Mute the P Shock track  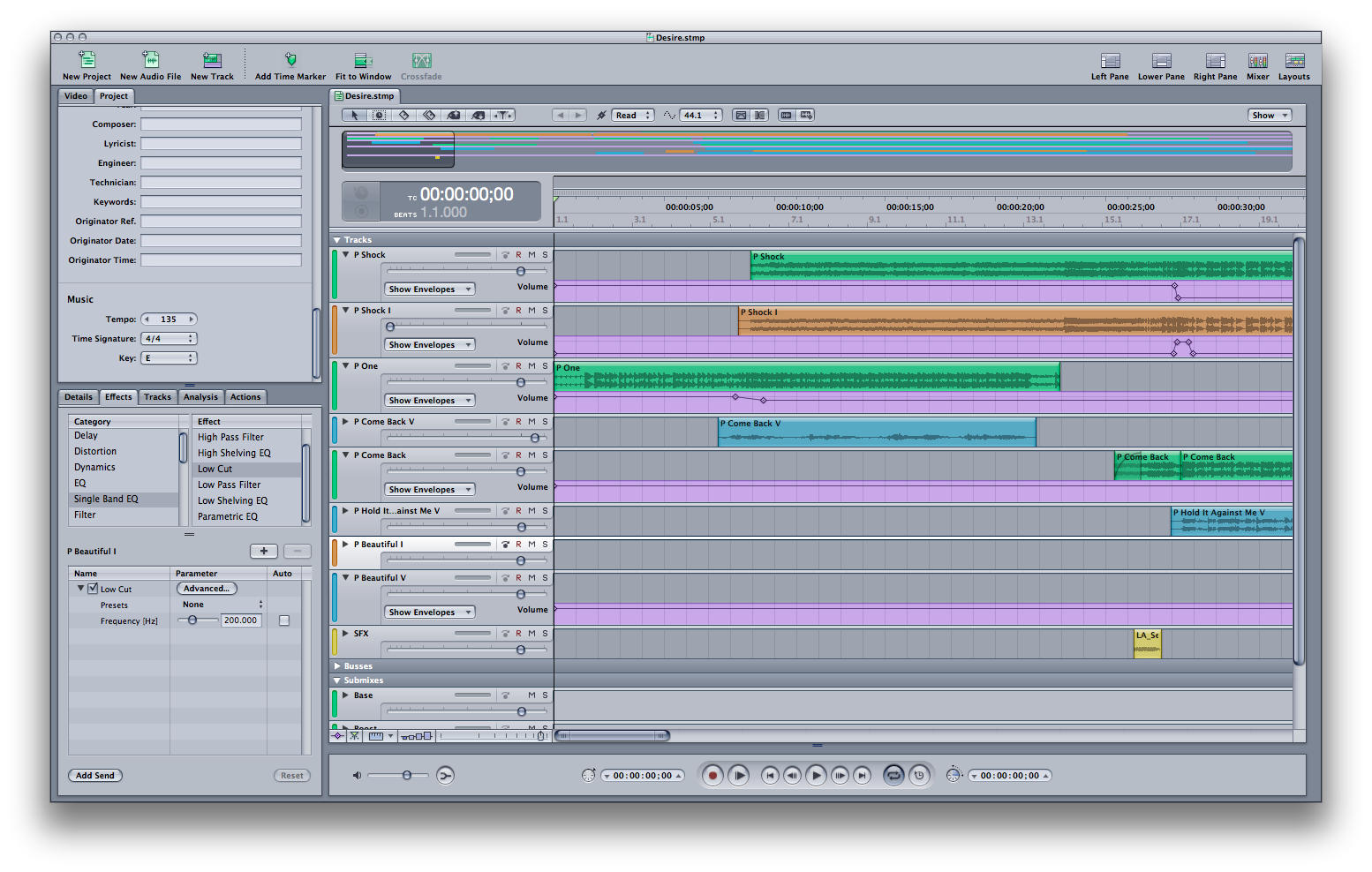(x=531, y=255)
